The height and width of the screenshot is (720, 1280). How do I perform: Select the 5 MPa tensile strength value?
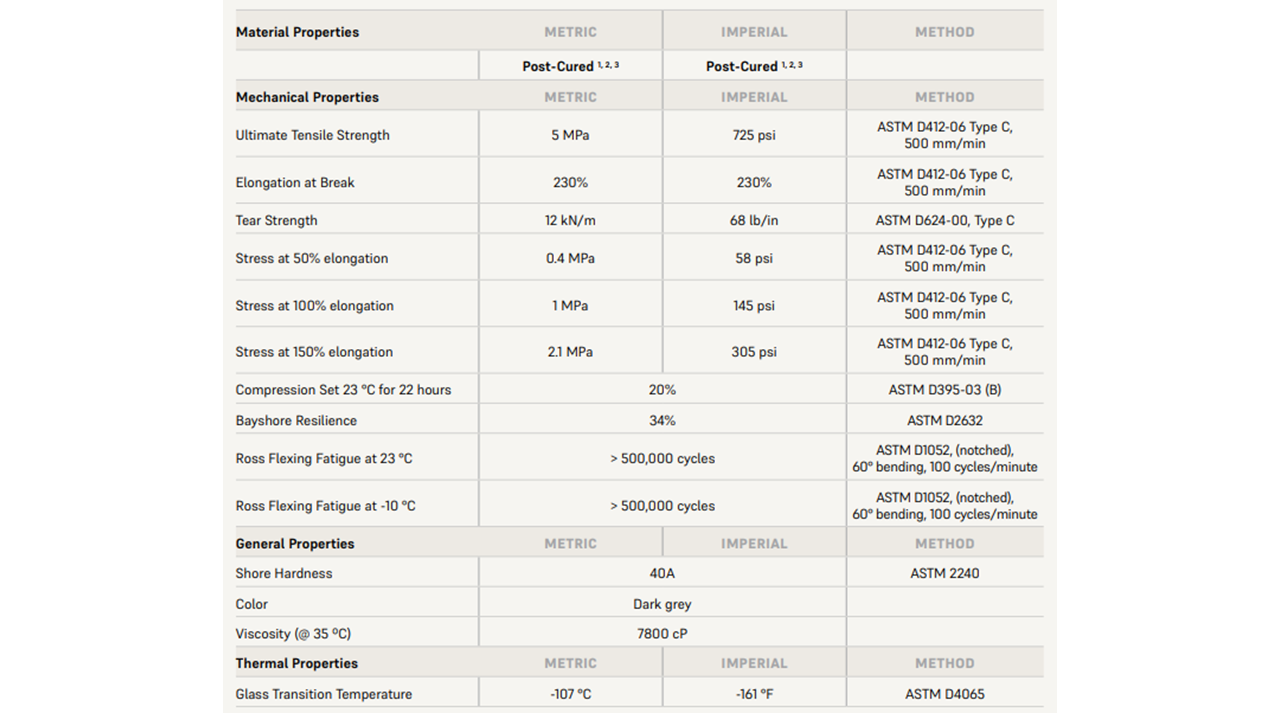(x=570, y=135)
